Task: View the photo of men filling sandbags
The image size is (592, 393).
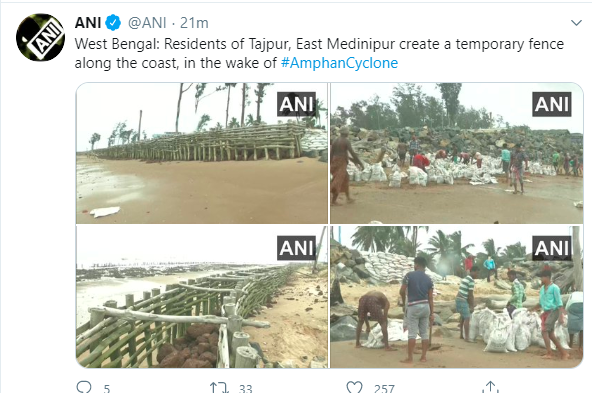Action: (457, 297)
